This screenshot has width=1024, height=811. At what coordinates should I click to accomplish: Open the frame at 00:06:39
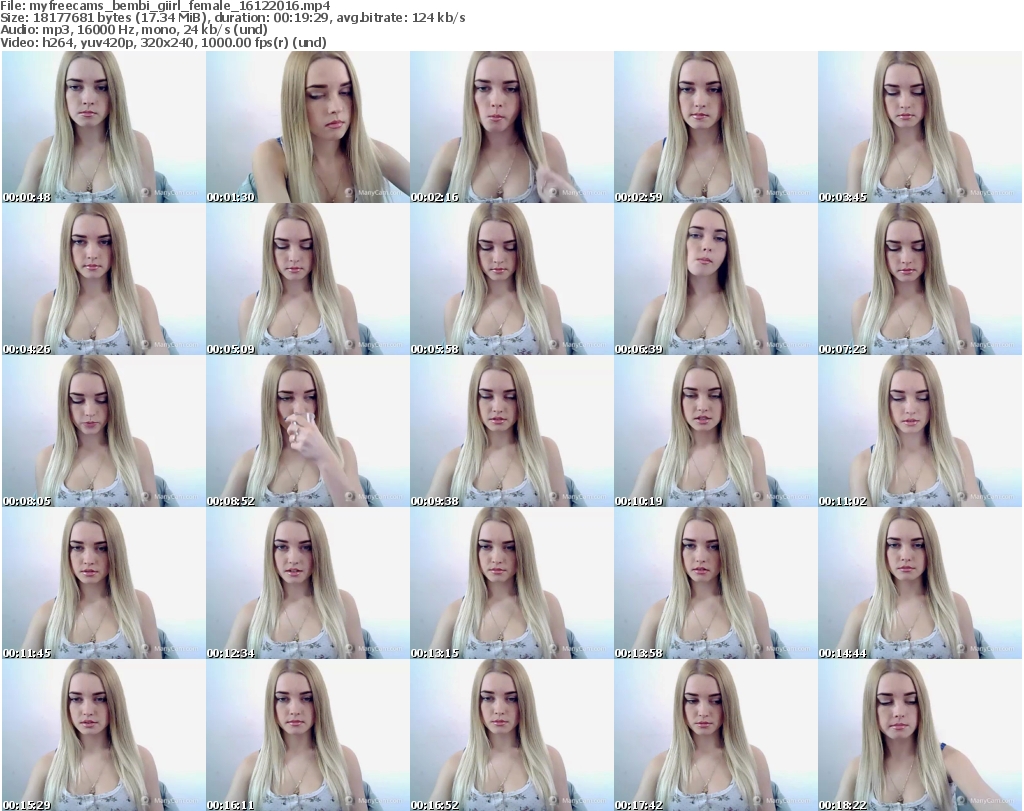tap(715, 279)
